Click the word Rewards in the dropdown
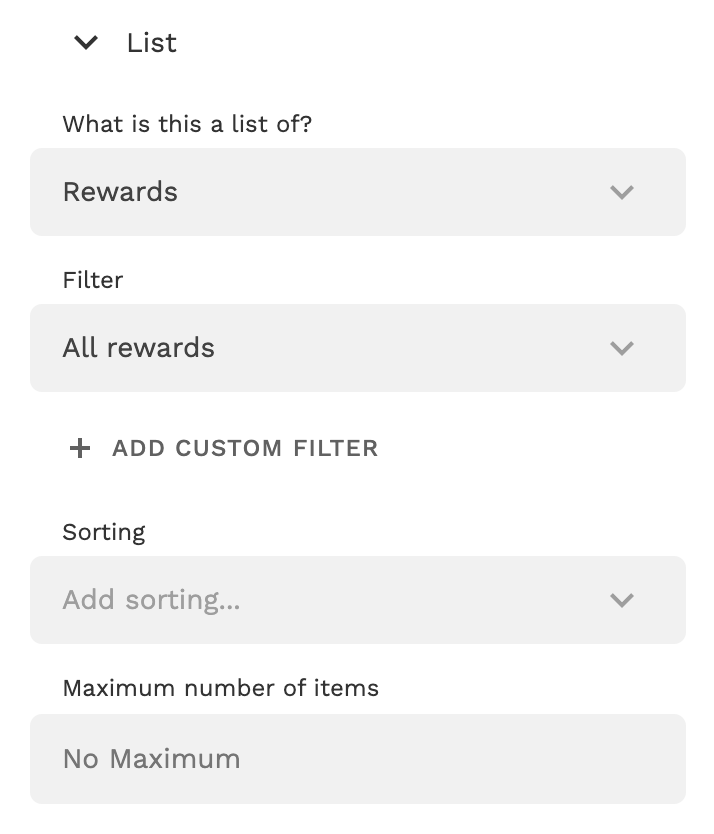The height and width of the screenshot is (834, 714). (x=120, y=192)
